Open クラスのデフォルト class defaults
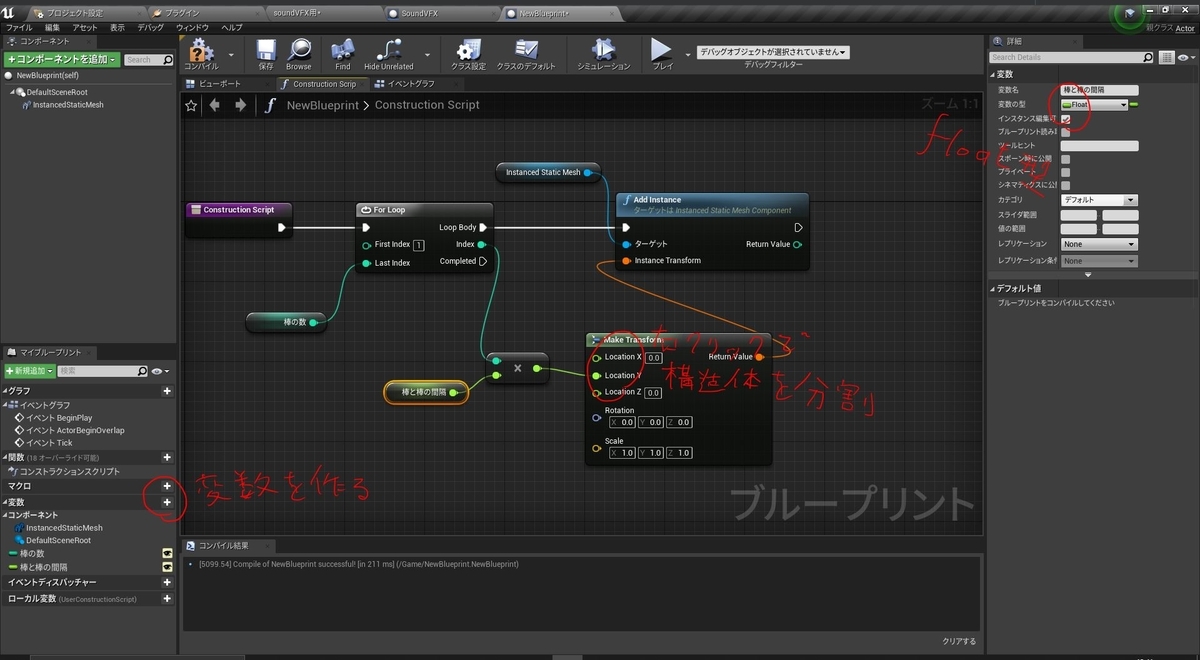 [x=526, y=50]
